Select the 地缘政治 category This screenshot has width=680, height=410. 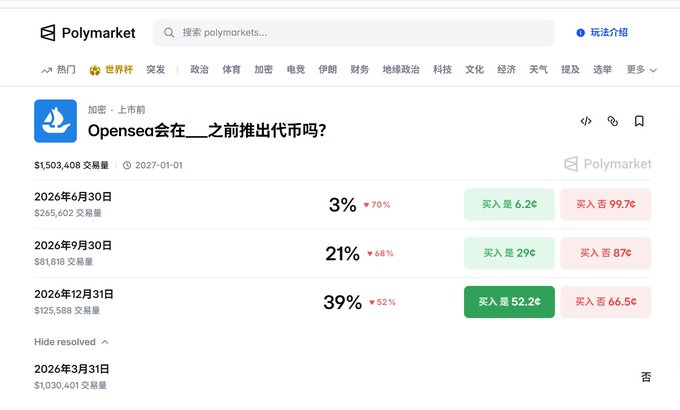click(401, 69)
